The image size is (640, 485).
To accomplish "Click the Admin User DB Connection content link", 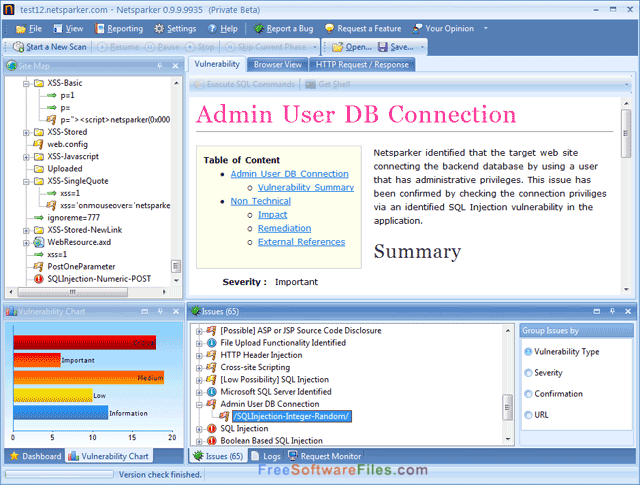I will pos(289,174).
